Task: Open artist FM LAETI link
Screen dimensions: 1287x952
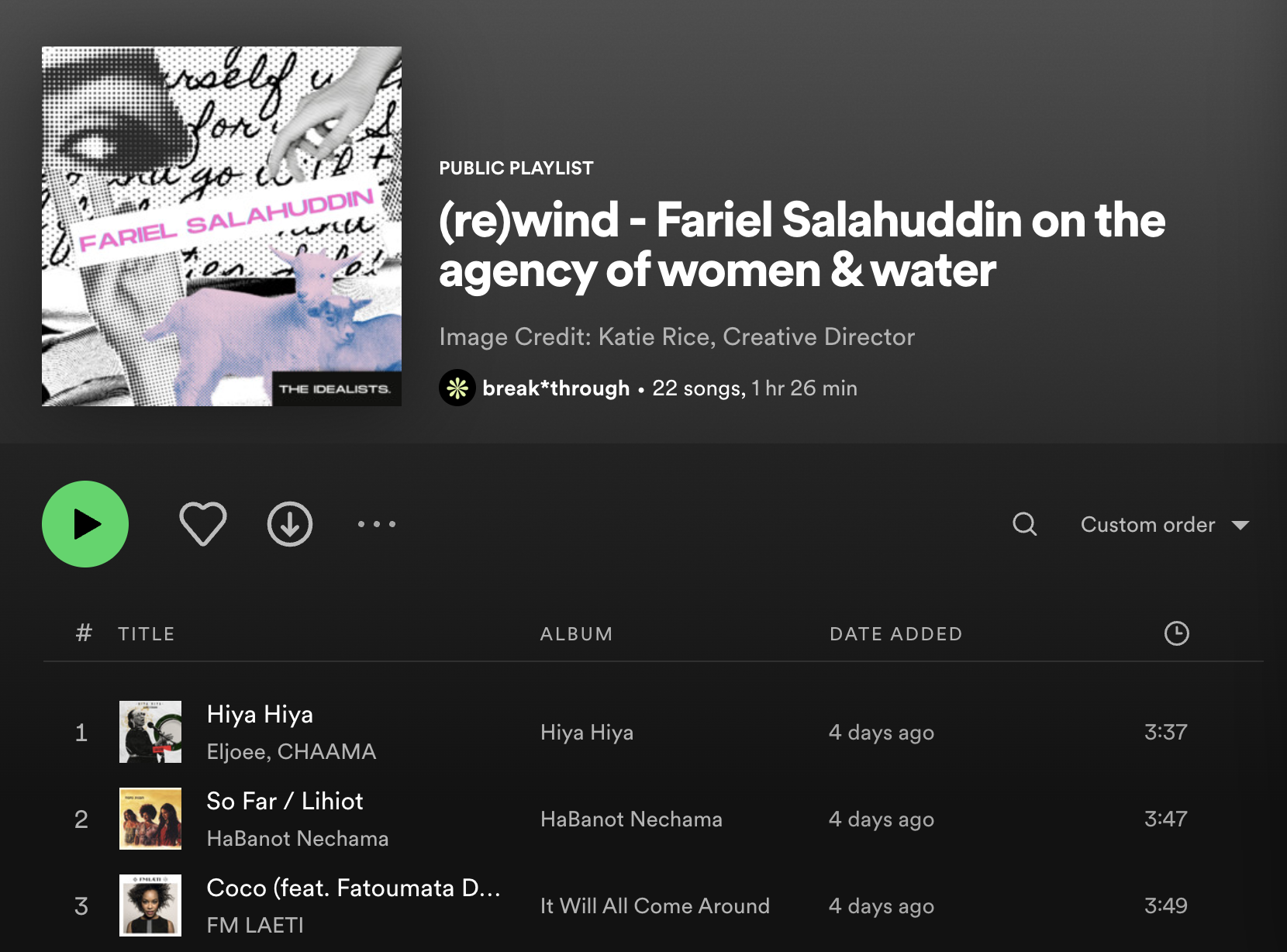Action: (x=255, y=925)
